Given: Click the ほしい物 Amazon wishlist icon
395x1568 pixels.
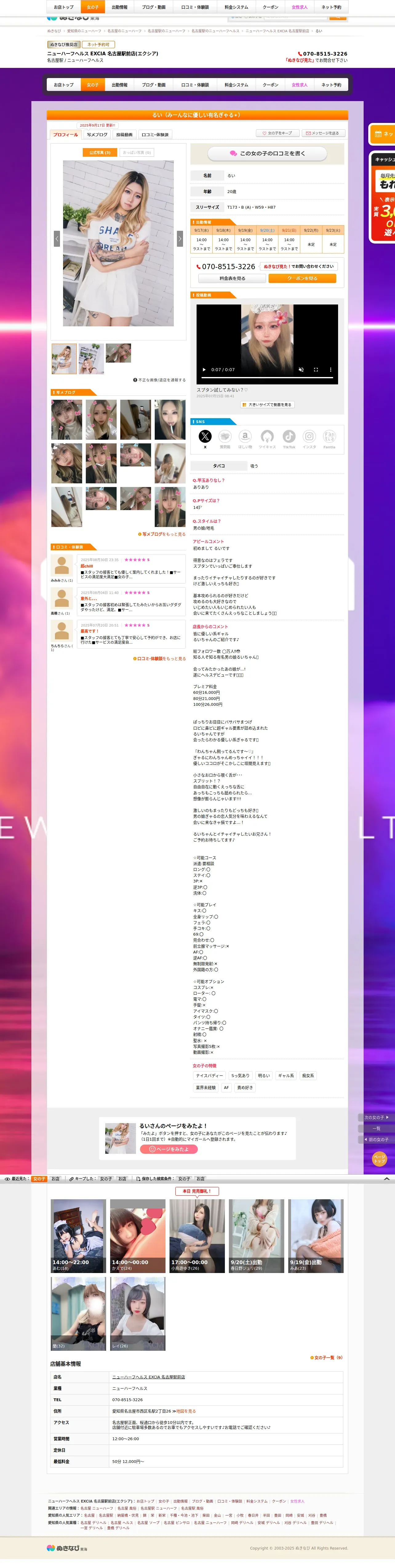Looking at the screenshot, I should pyautogui.click(x=245, y=436).
